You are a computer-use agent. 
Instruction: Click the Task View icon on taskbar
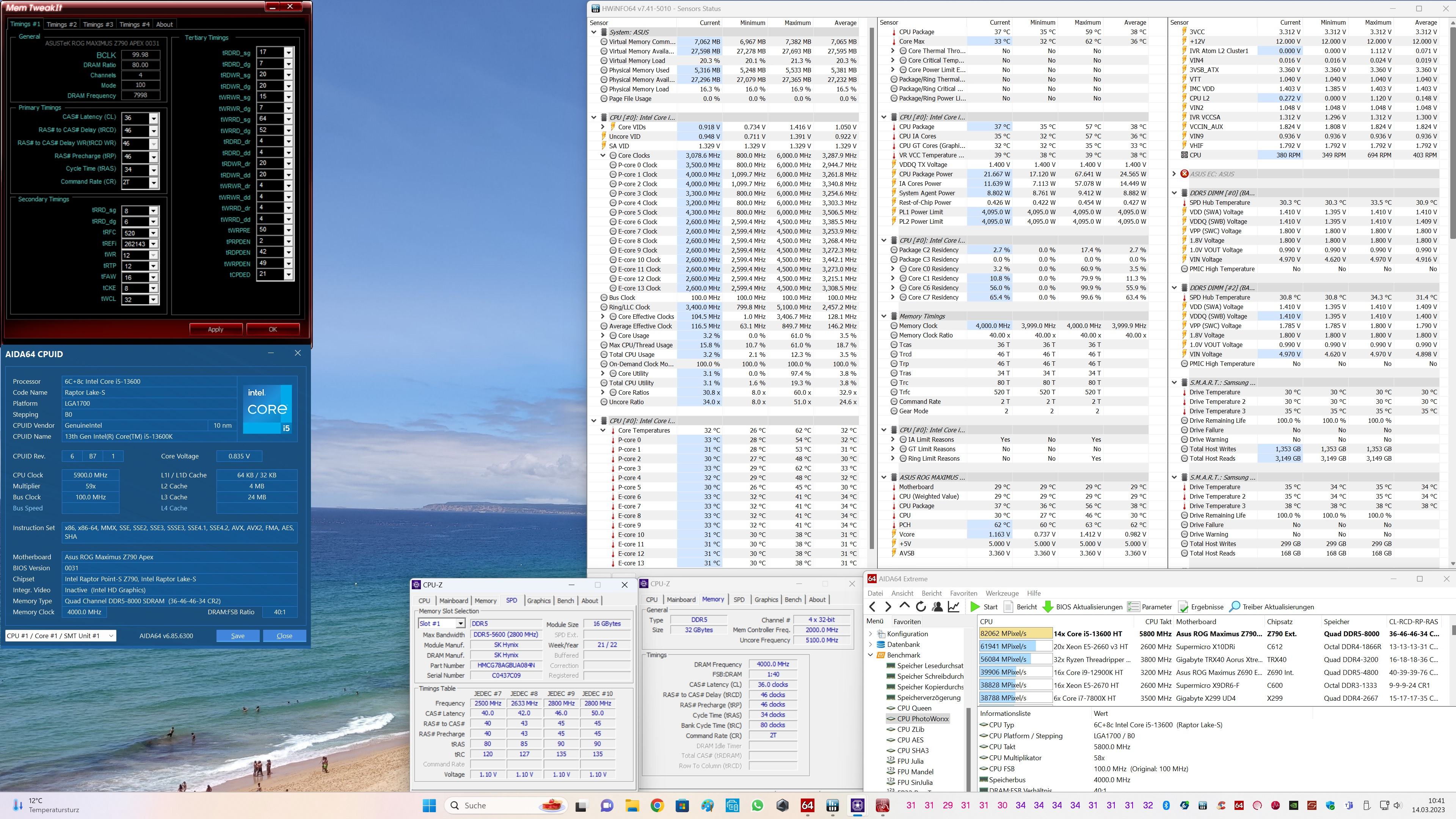tap(581, 805)
